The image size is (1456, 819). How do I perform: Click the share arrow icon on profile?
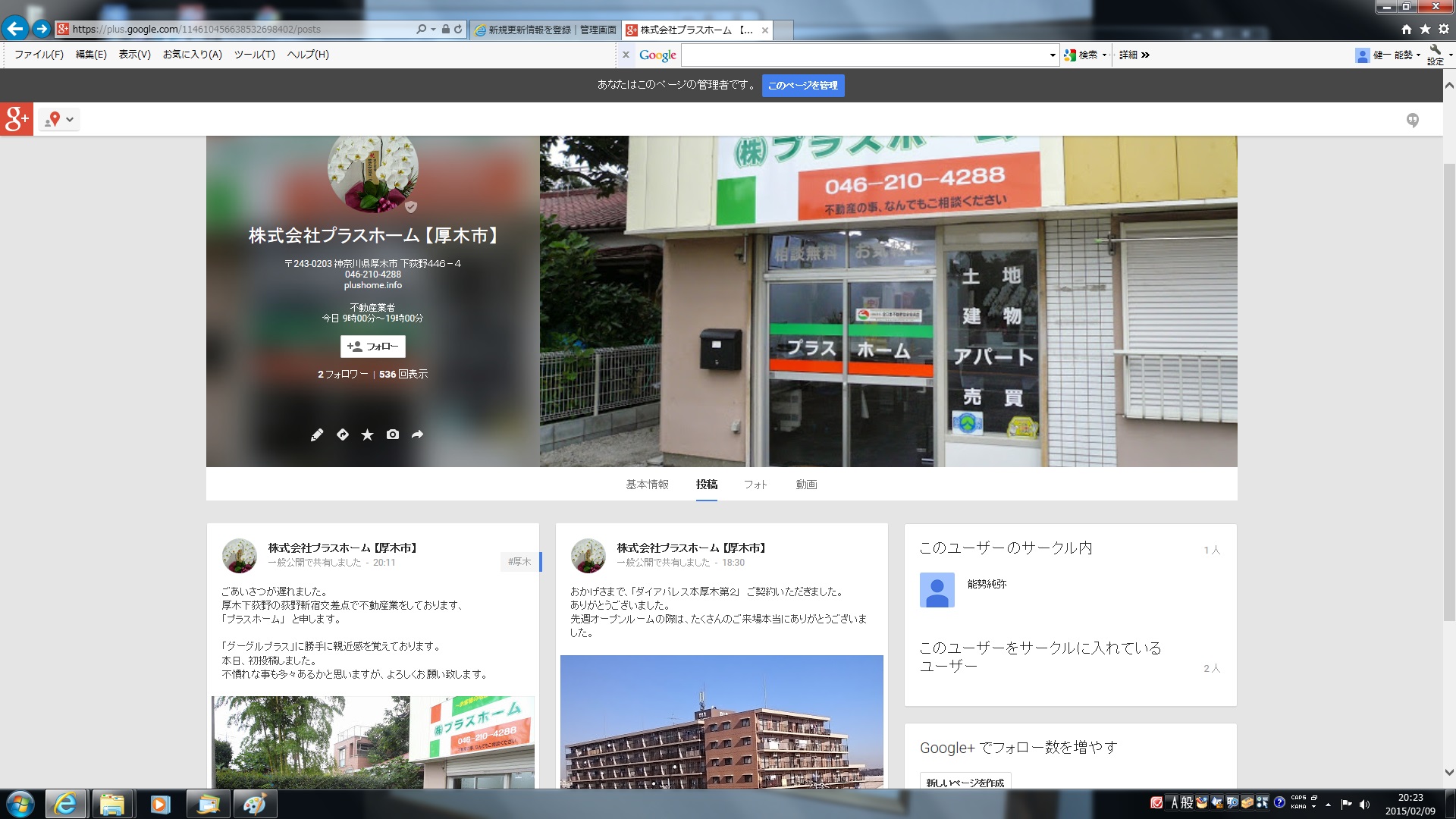tap(418, 435)
